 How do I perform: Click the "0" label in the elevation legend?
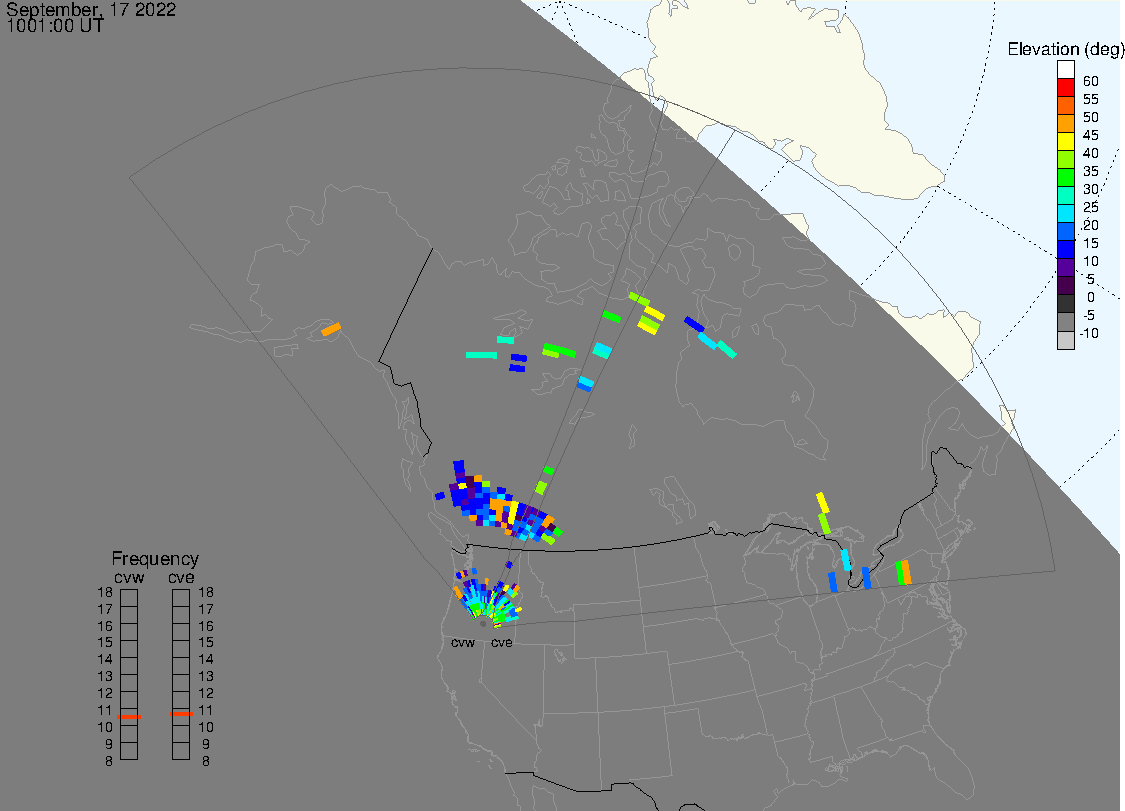pyautogui.click(x=1091, y=297)
